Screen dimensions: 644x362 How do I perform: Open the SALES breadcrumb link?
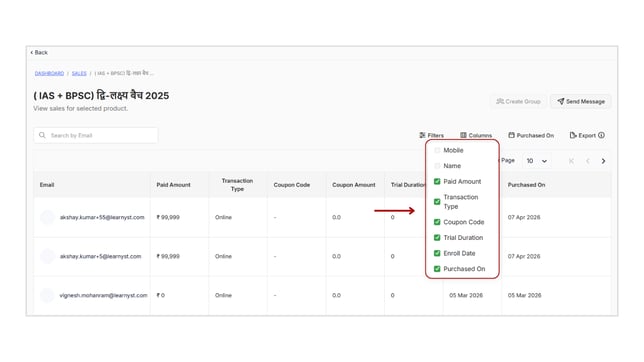(x=79, y=74)
